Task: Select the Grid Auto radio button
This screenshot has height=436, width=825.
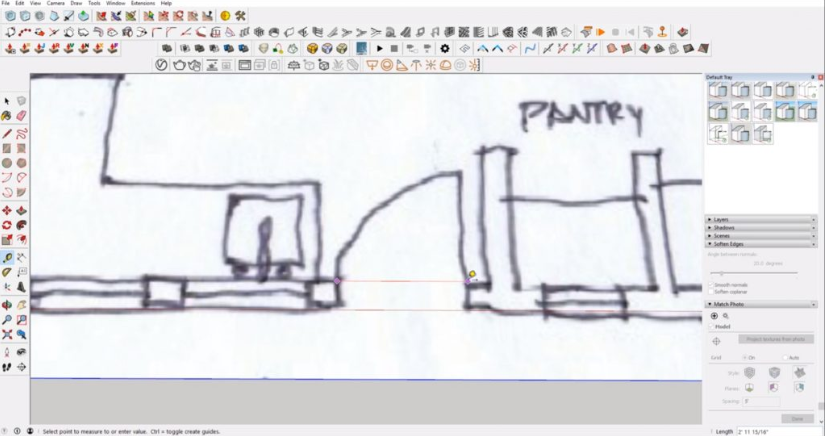Action: pos(784,358)
